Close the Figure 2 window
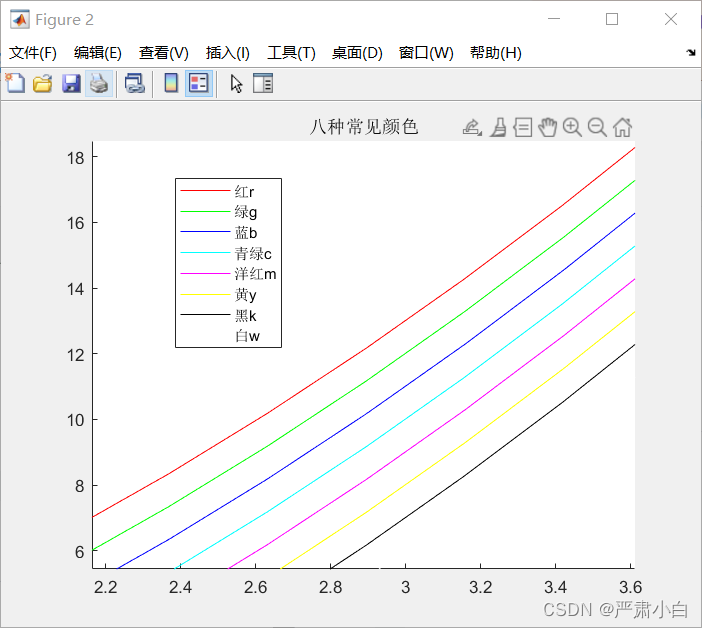The height and width of the screenshot is (628, 702). [671, 19]
